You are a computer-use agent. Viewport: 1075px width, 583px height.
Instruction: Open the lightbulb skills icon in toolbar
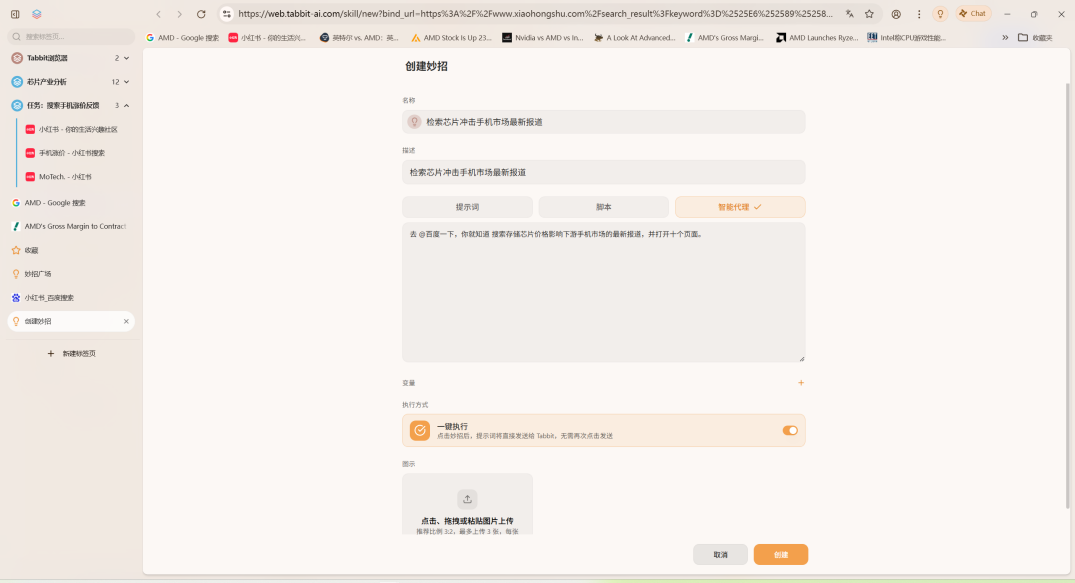[939, 14]
